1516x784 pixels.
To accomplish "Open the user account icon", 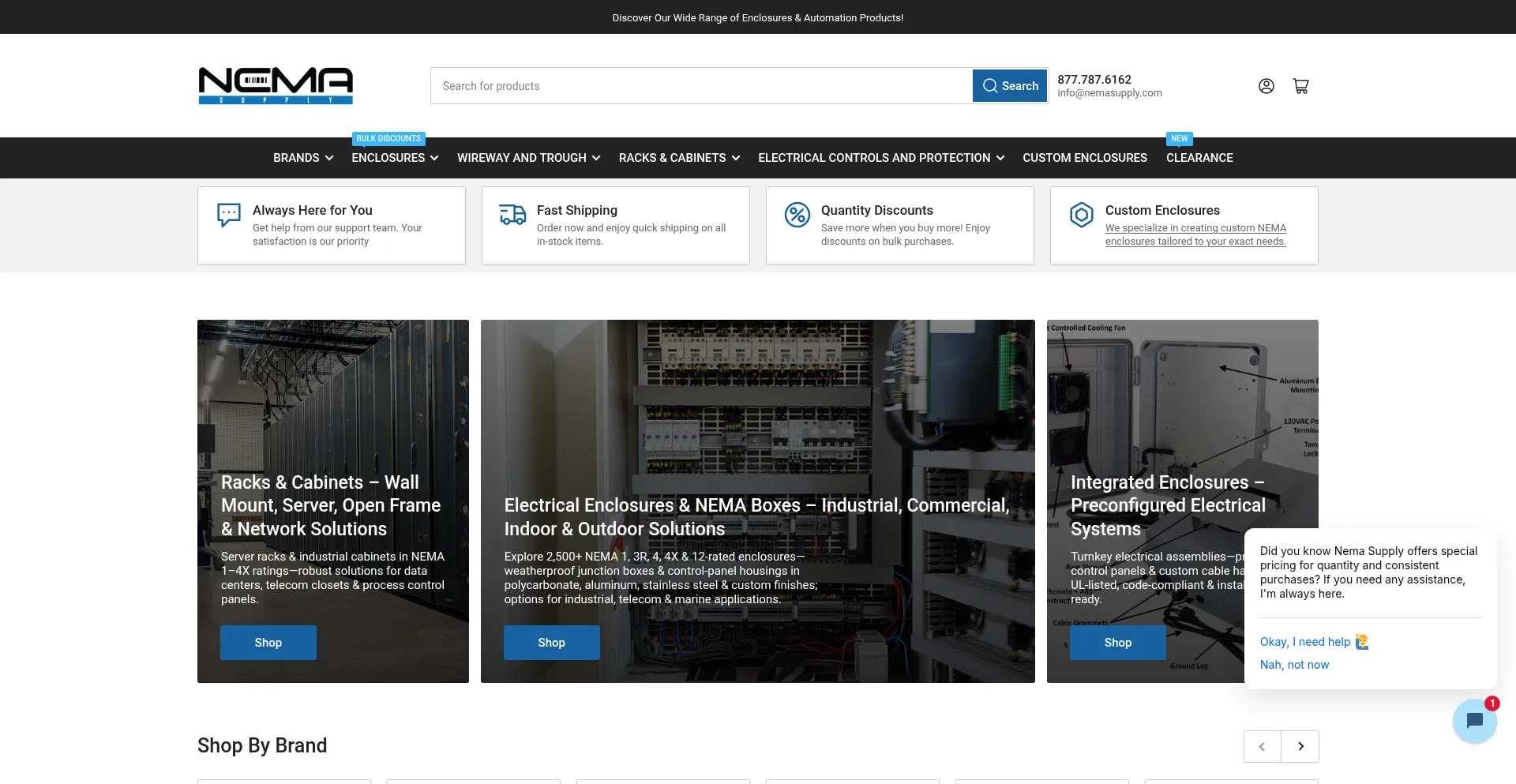I will [1266, 86].
